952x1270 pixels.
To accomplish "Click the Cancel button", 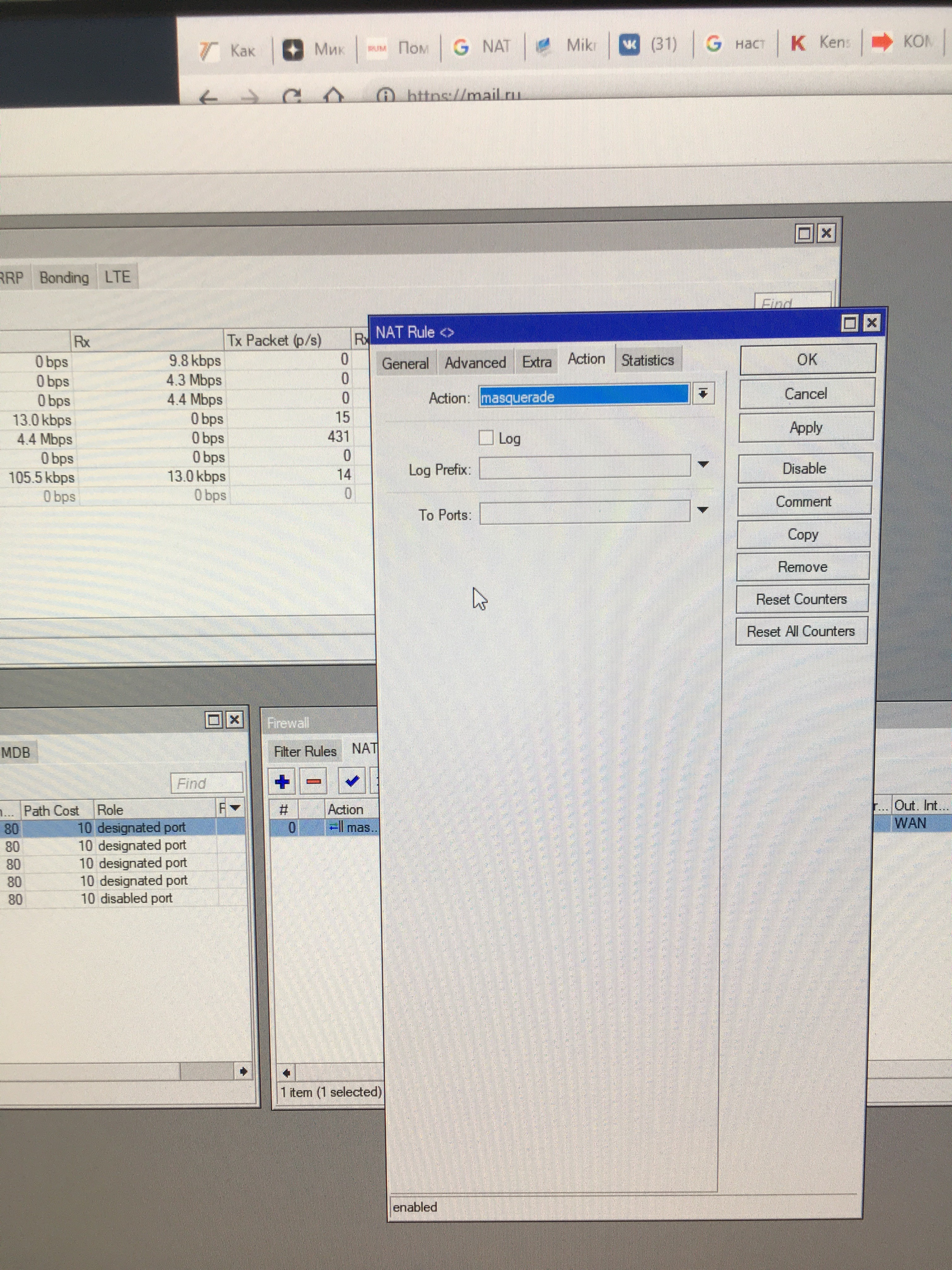I will [x=806, y=394].
